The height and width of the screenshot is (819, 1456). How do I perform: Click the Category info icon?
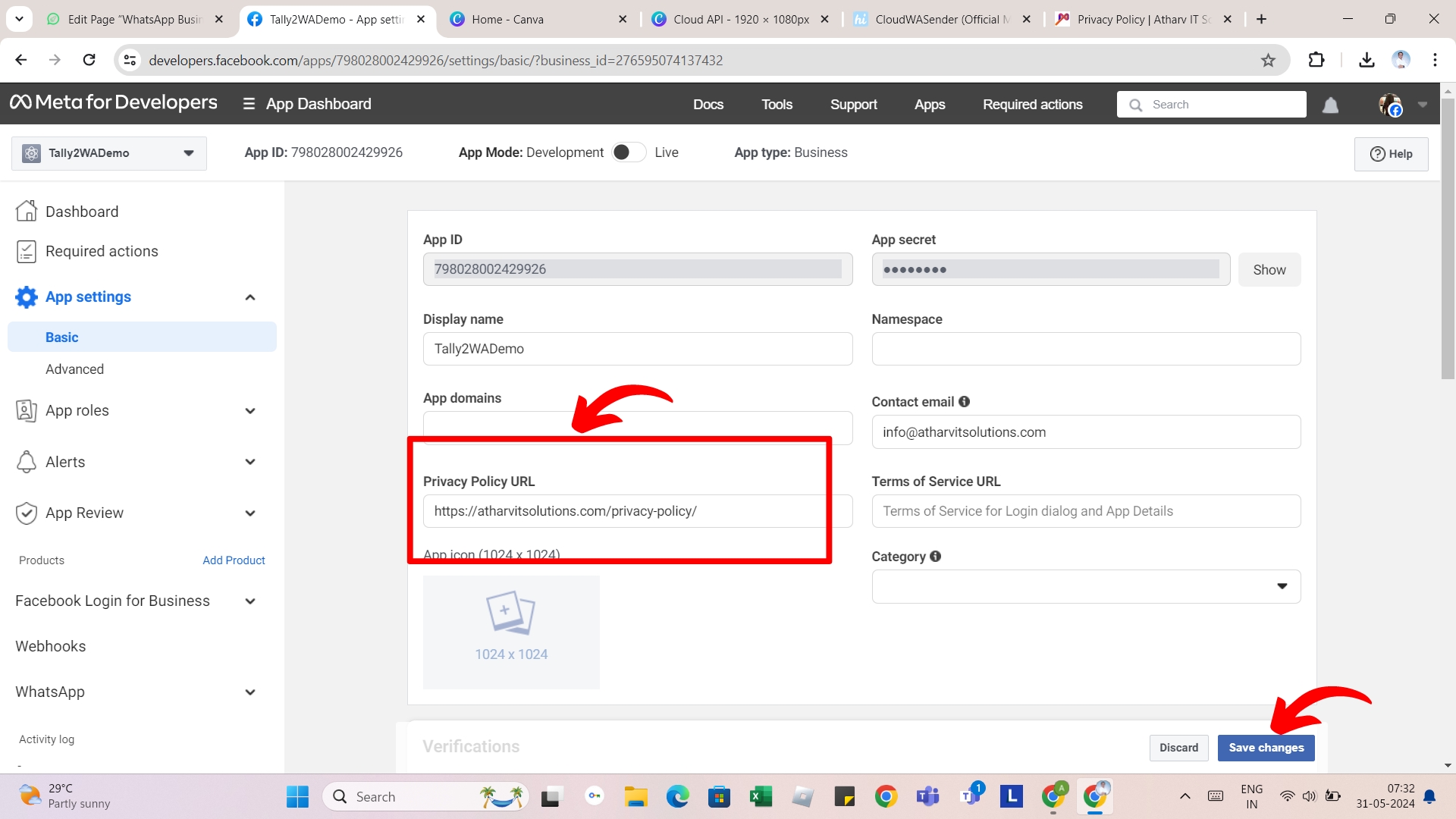[935, 557]
